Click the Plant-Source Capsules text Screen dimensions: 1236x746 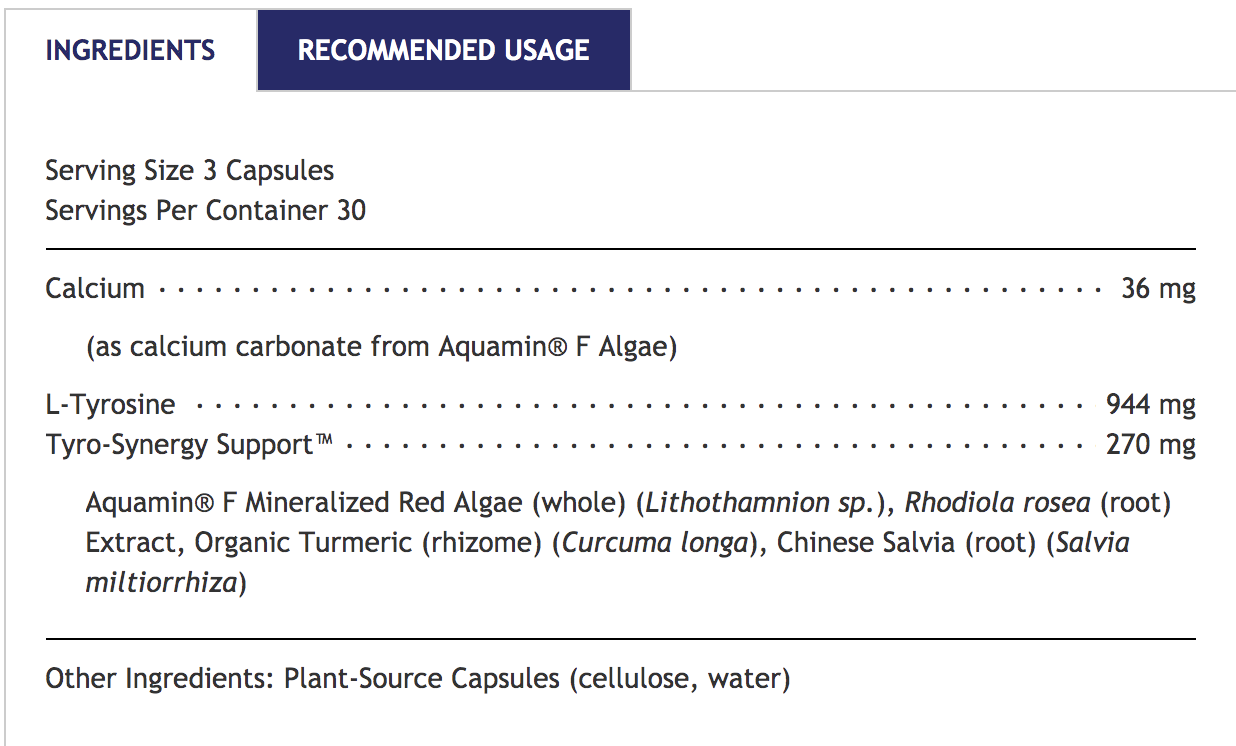421,679
